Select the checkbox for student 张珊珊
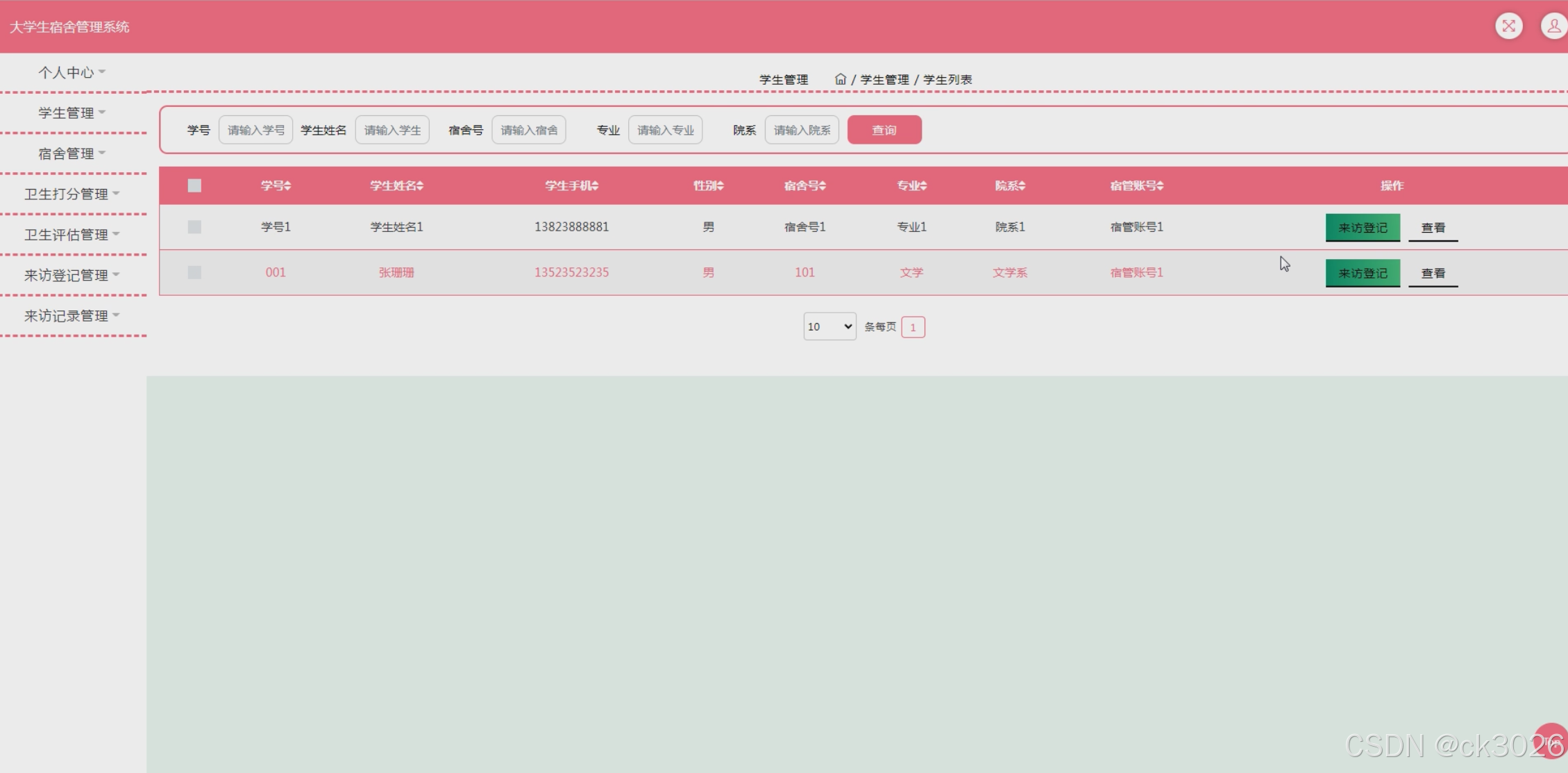Viewport: 1568px width, 773px height. 194,272
